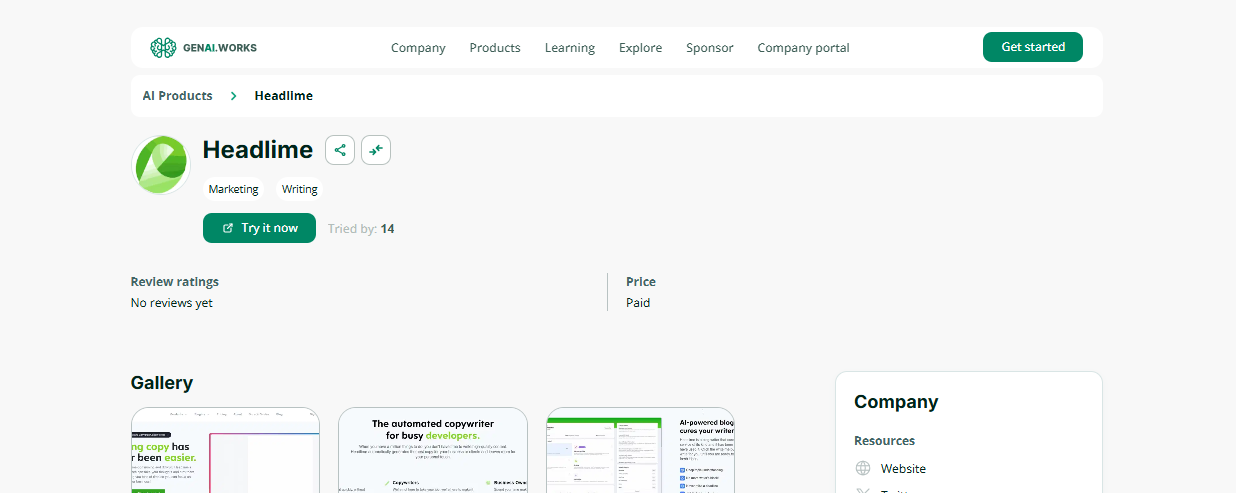This screenshot has height=493, width=1236.
Task: Open the AI-powered blog gallery thumbnail
Action: [641, 450]
